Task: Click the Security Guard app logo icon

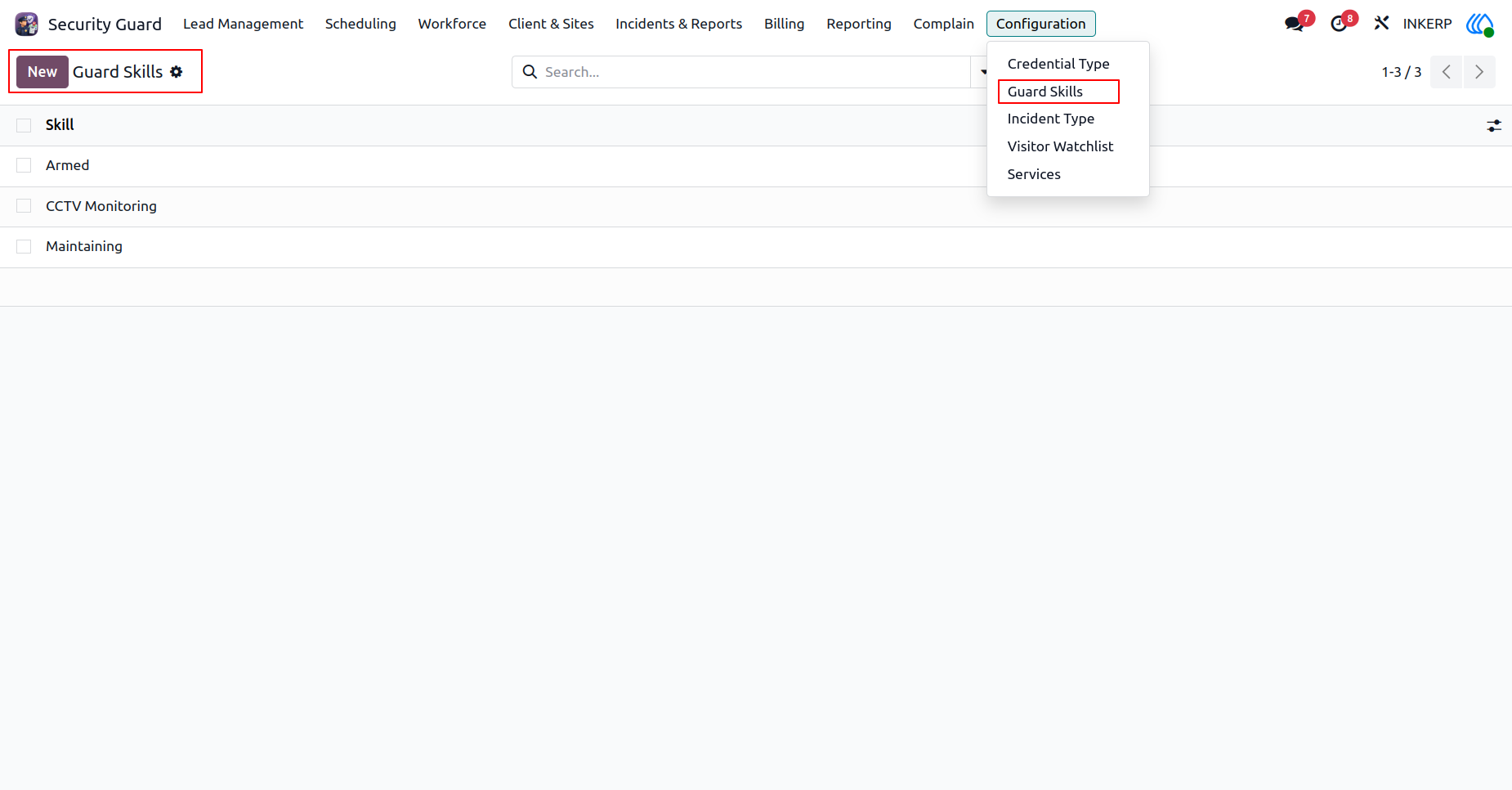Action: coord(27,24)
